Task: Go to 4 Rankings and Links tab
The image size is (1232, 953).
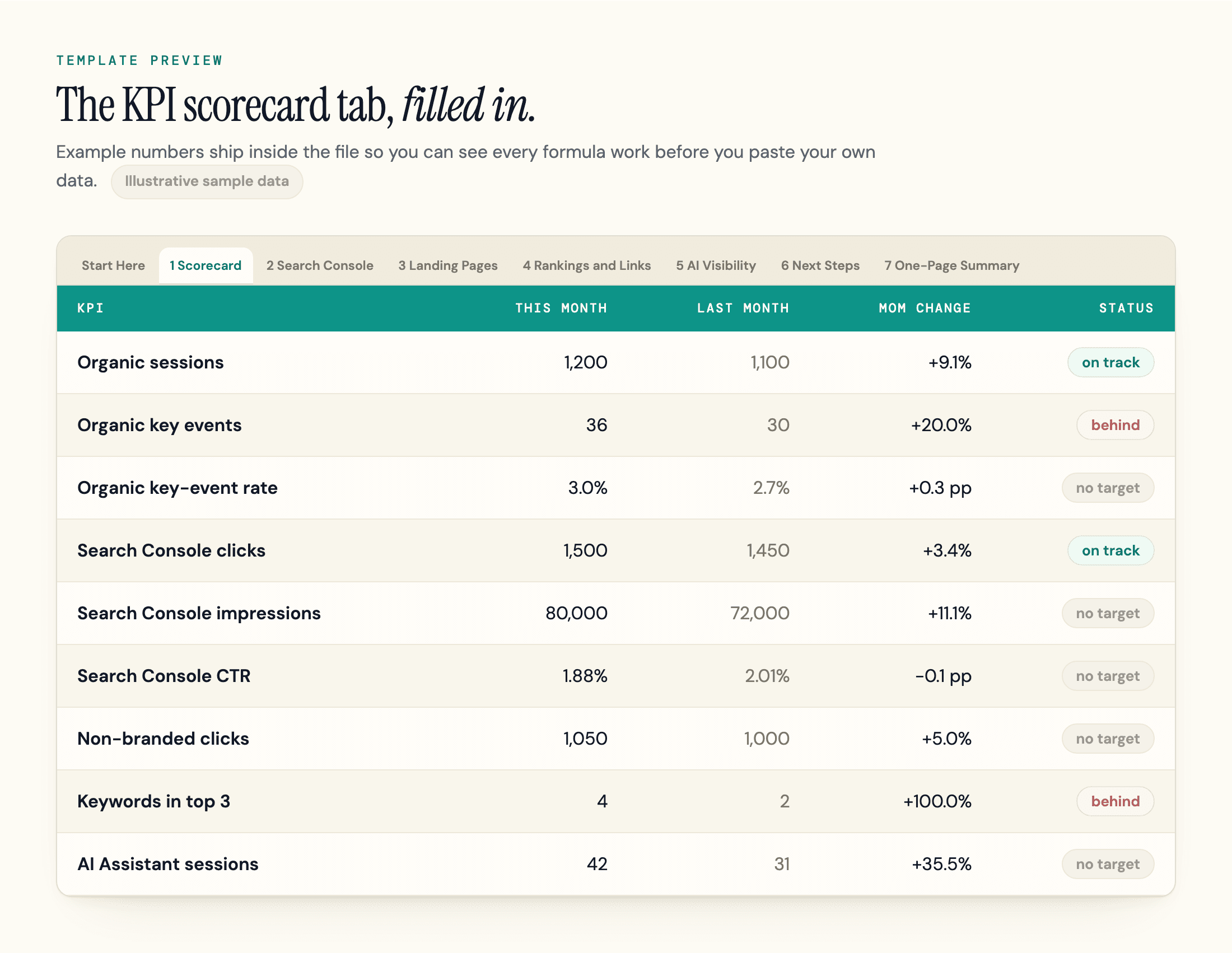Action: pyautogui.click(x=587, y=265)
